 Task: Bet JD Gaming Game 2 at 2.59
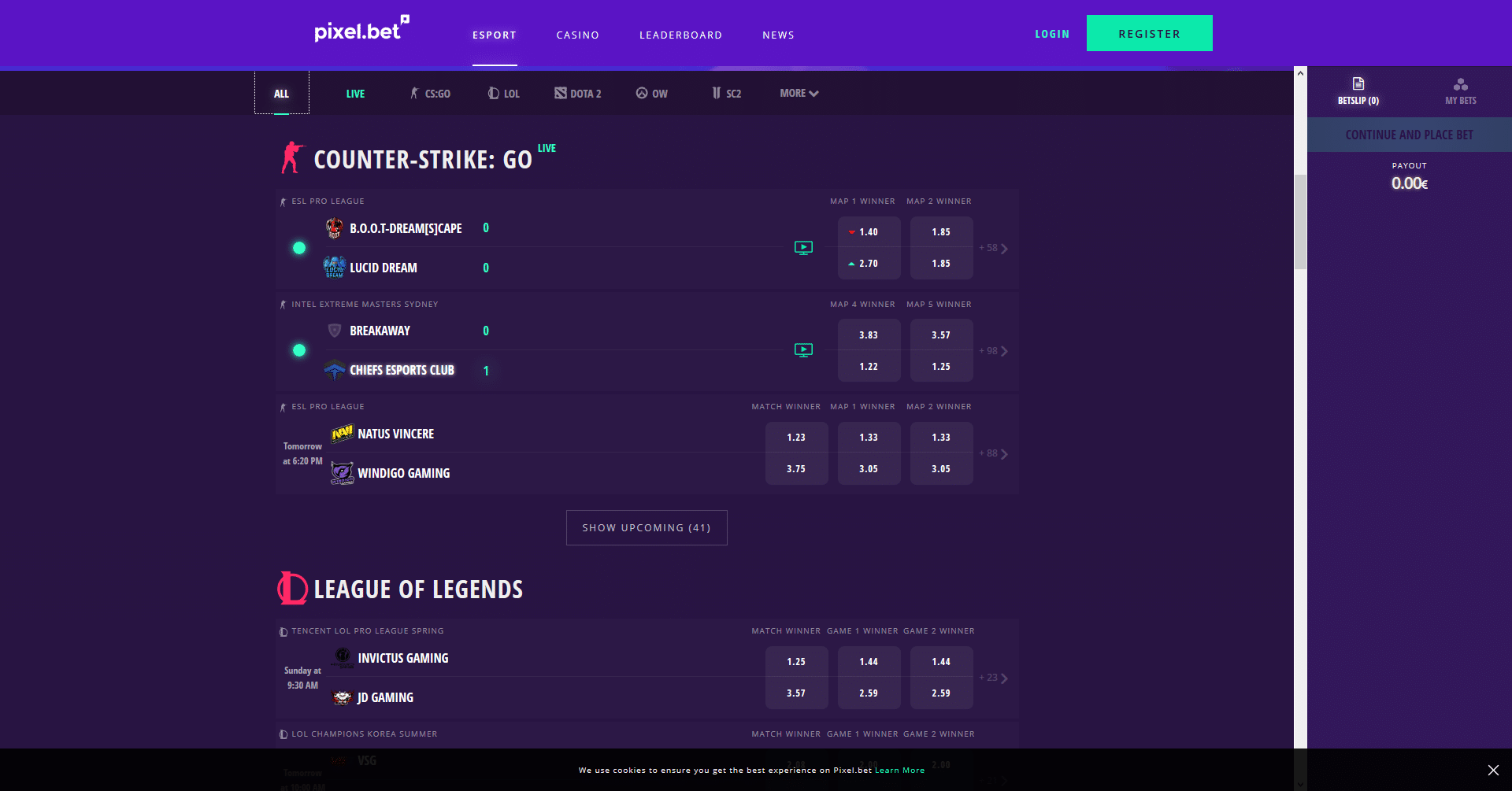[941, 693]
